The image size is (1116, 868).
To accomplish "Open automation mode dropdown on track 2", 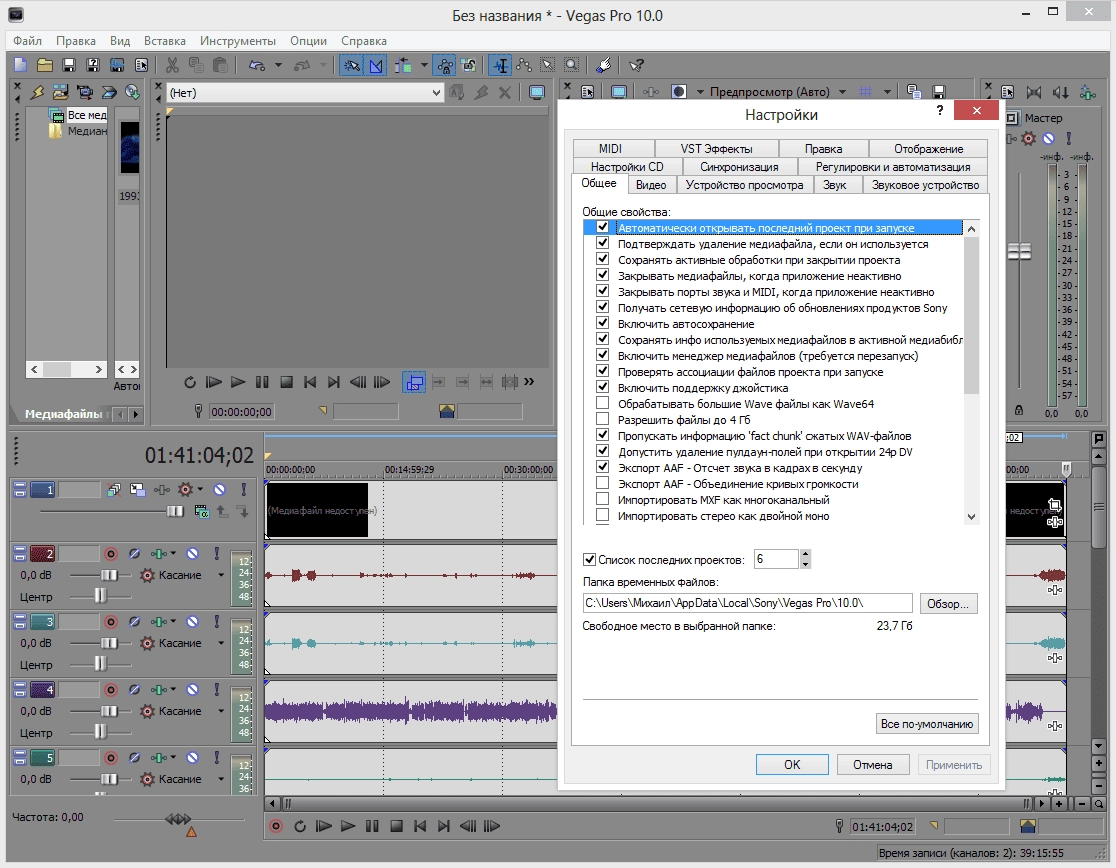I will tap(221, 575).
